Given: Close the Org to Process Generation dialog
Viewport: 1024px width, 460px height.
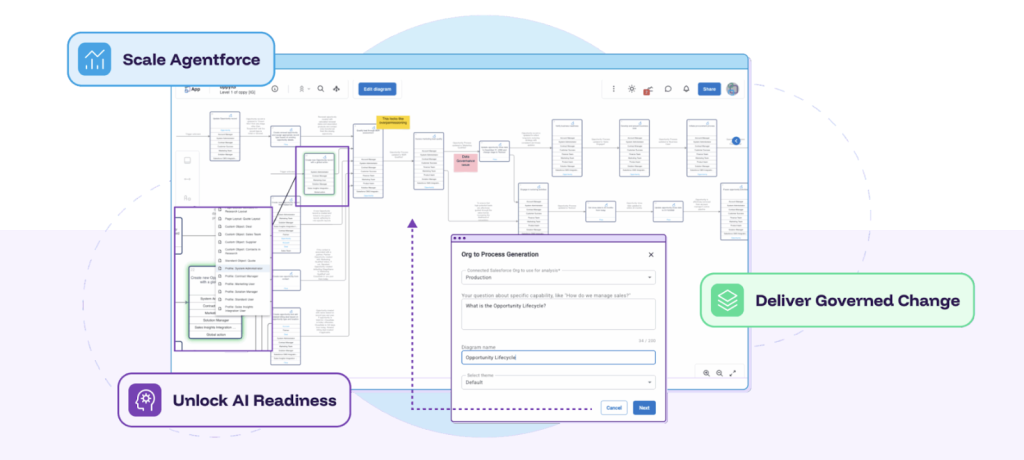Looking at the screenshot, I should click(x=650, y=255).
